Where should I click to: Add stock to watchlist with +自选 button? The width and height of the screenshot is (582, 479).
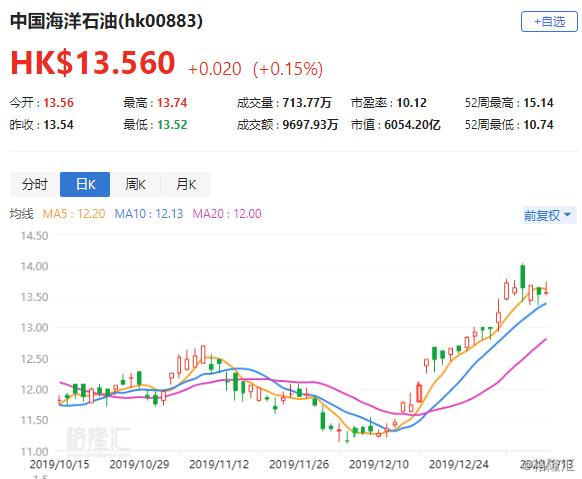[549, 22]
